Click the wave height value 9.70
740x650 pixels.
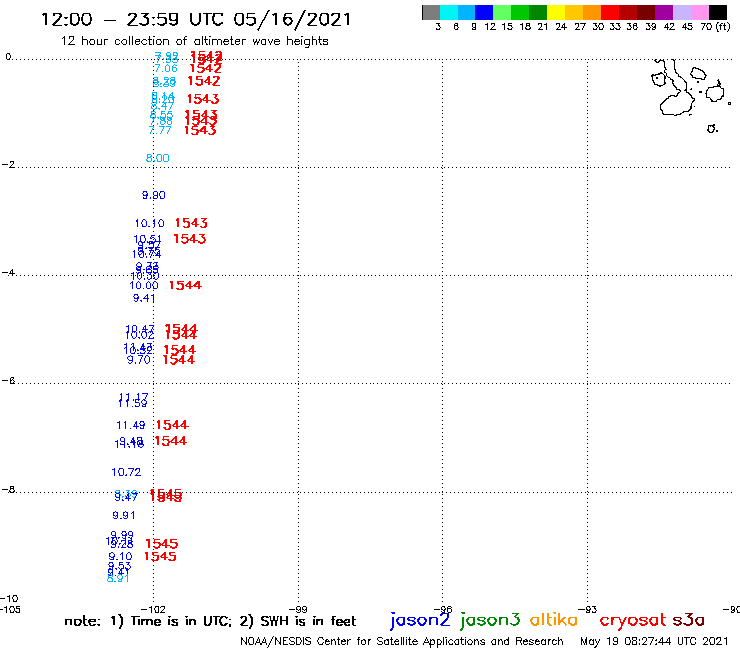pyautogui.click(x=139, y=360)
